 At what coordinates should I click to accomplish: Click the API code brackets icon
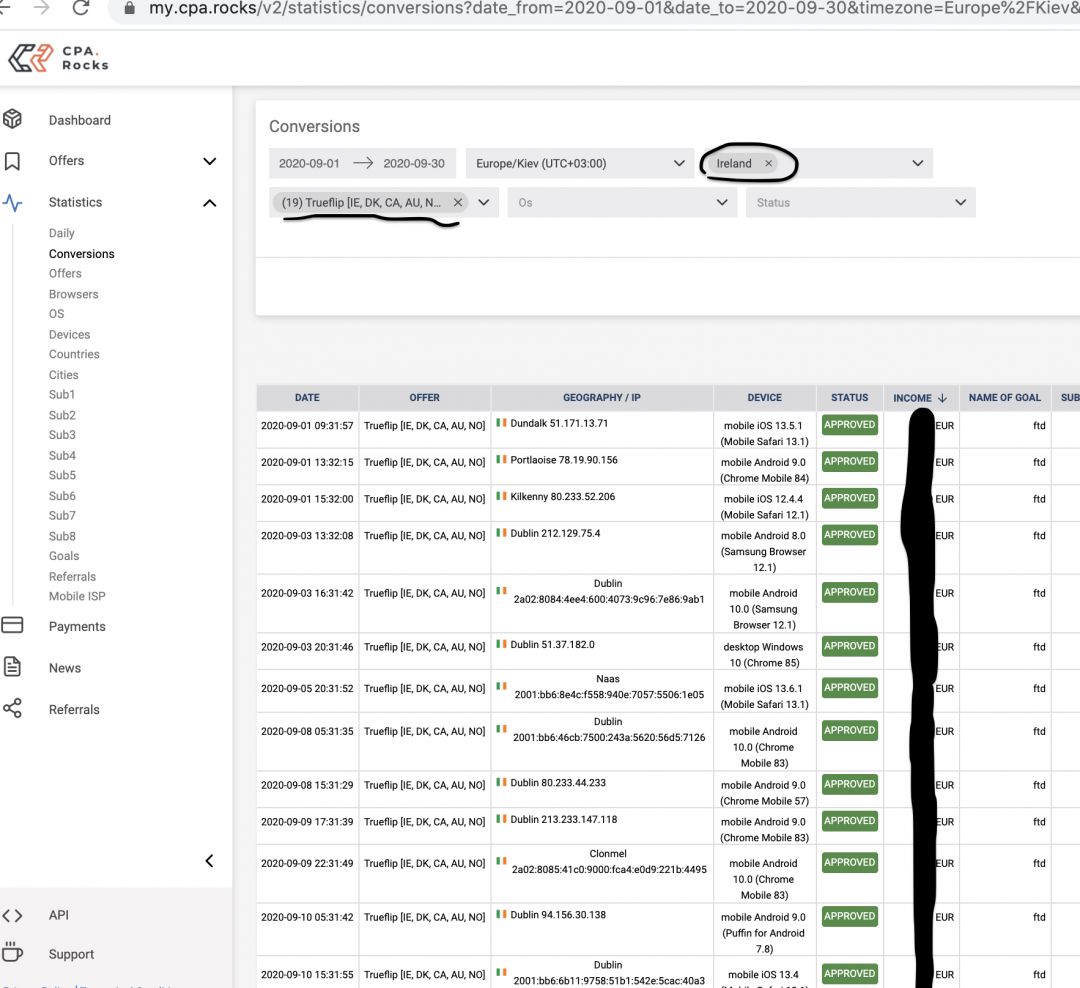point(12,915)
